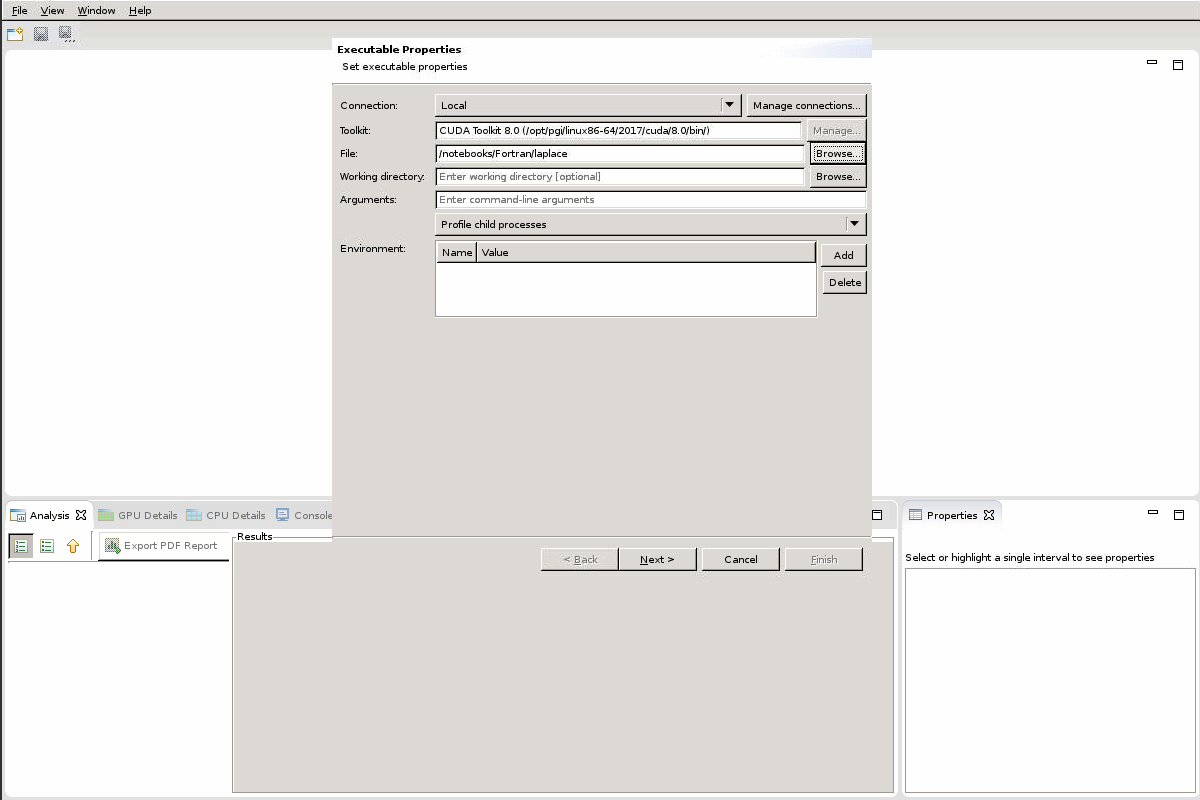Select the first analysis list mode icon
1200x800 pixels.
pyautogui.click(x=21, y=546)
